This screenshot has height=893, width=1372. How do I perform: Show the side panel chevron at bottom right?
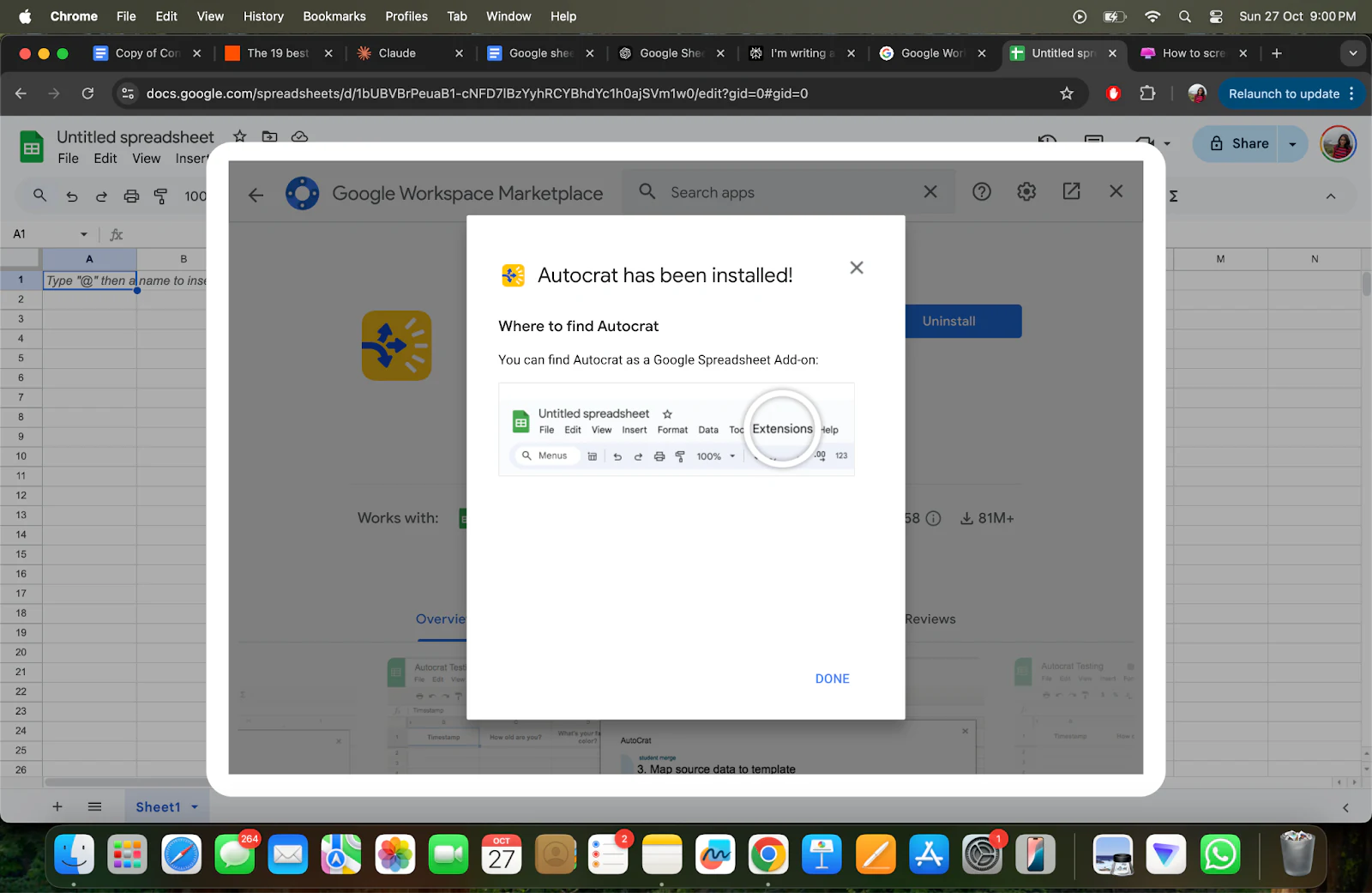[1345, 807]
